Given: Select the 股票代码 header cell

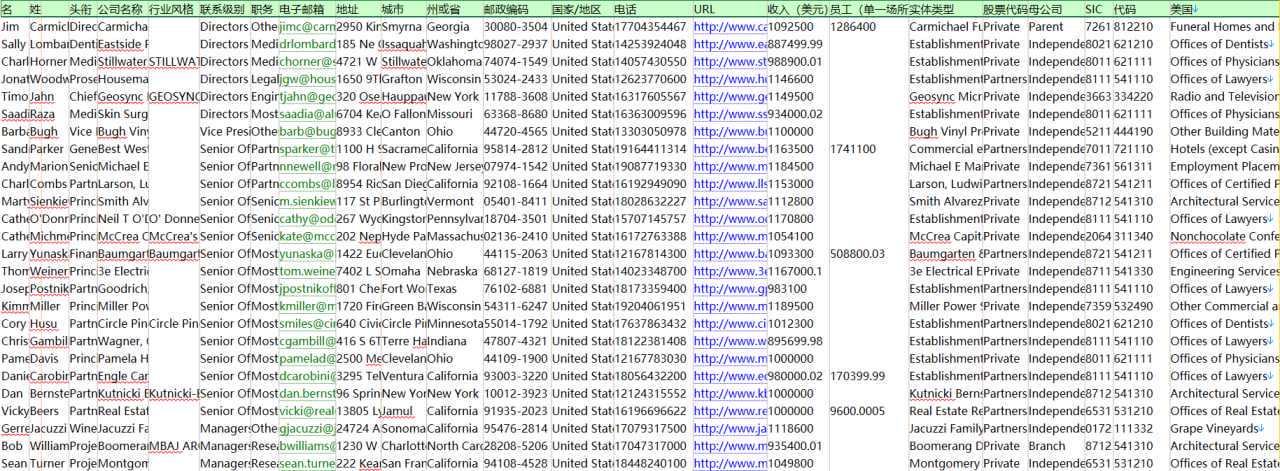Looking at the screenshot, I should click(x=1004, y=9).
